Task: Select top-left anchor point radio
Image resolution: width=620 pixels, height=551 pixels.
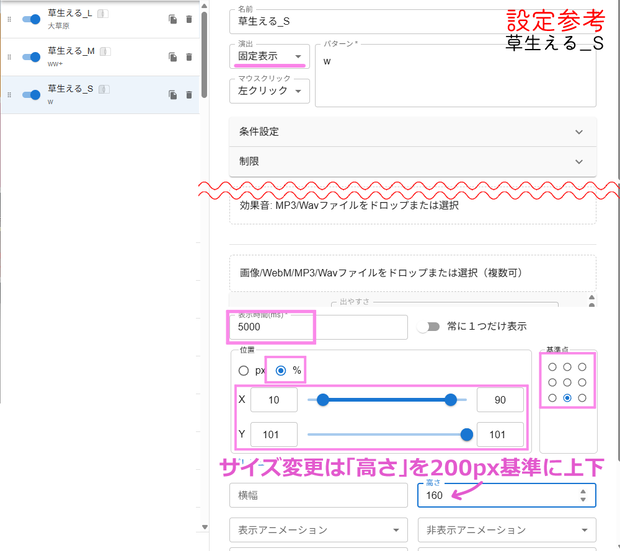Action: (552, 367)
